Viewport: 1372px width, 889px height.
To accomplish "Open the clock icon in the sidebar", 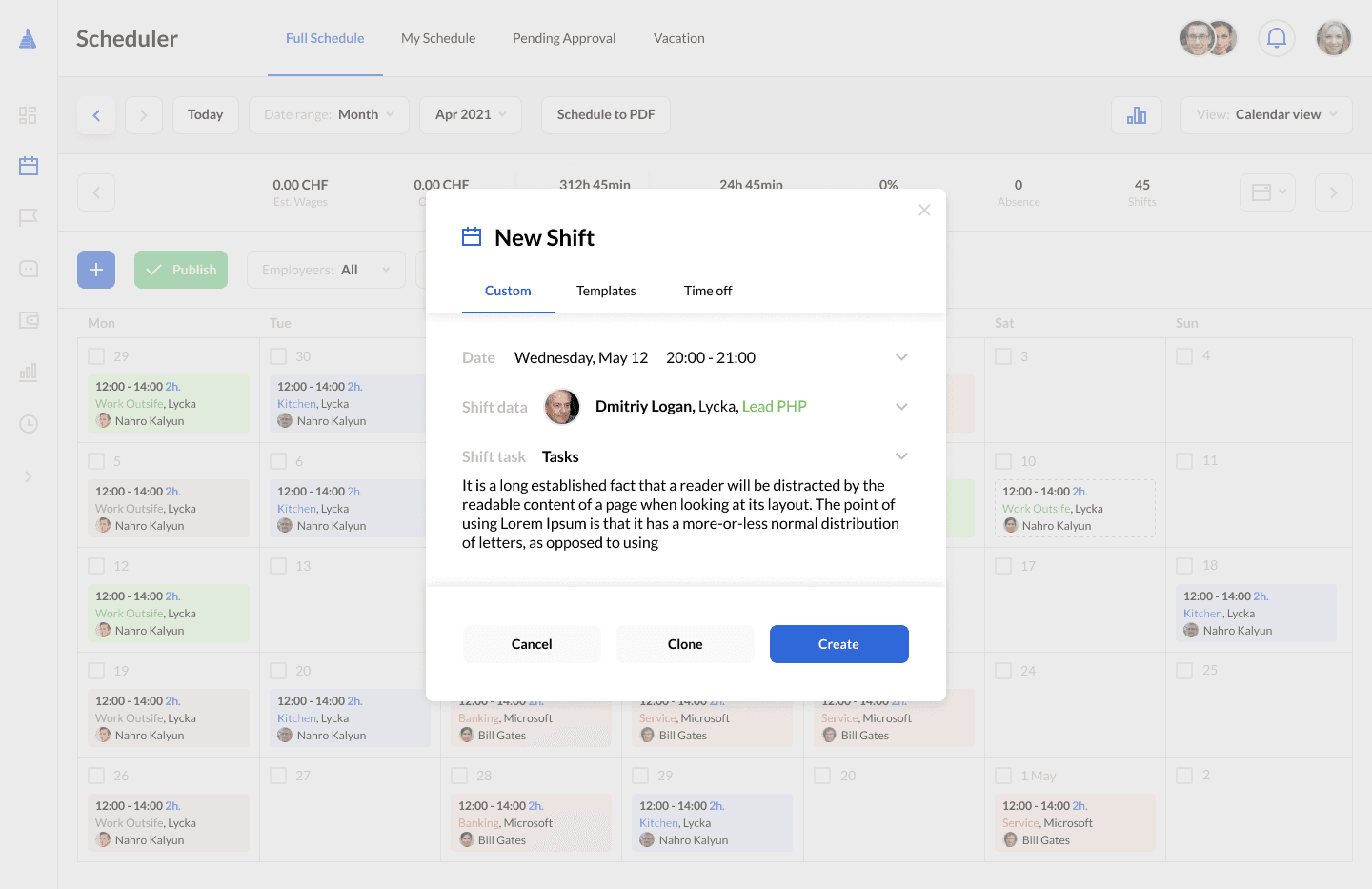I will (x=29, y=424).
